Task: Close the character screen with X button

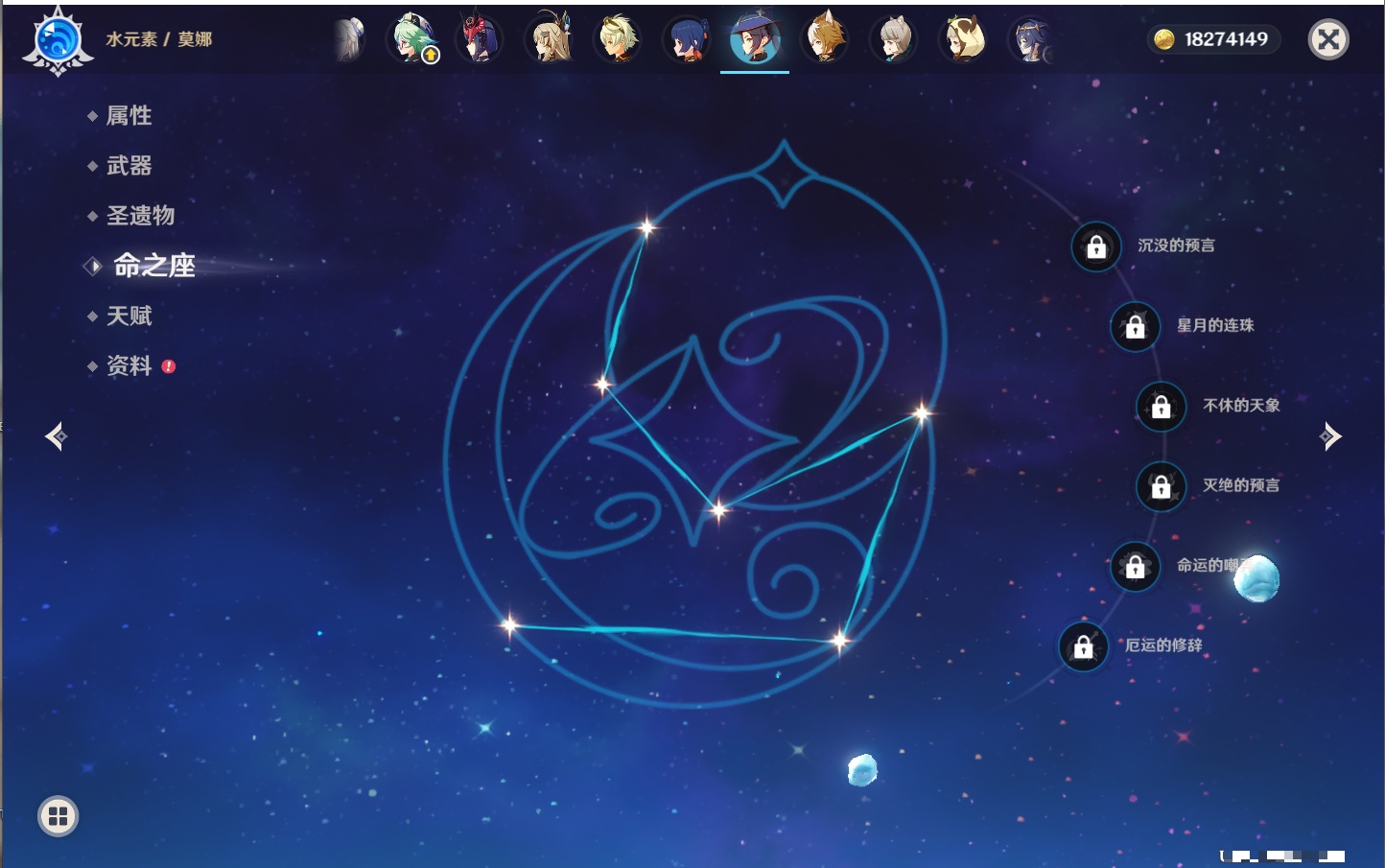Action: pos(1328,39)
